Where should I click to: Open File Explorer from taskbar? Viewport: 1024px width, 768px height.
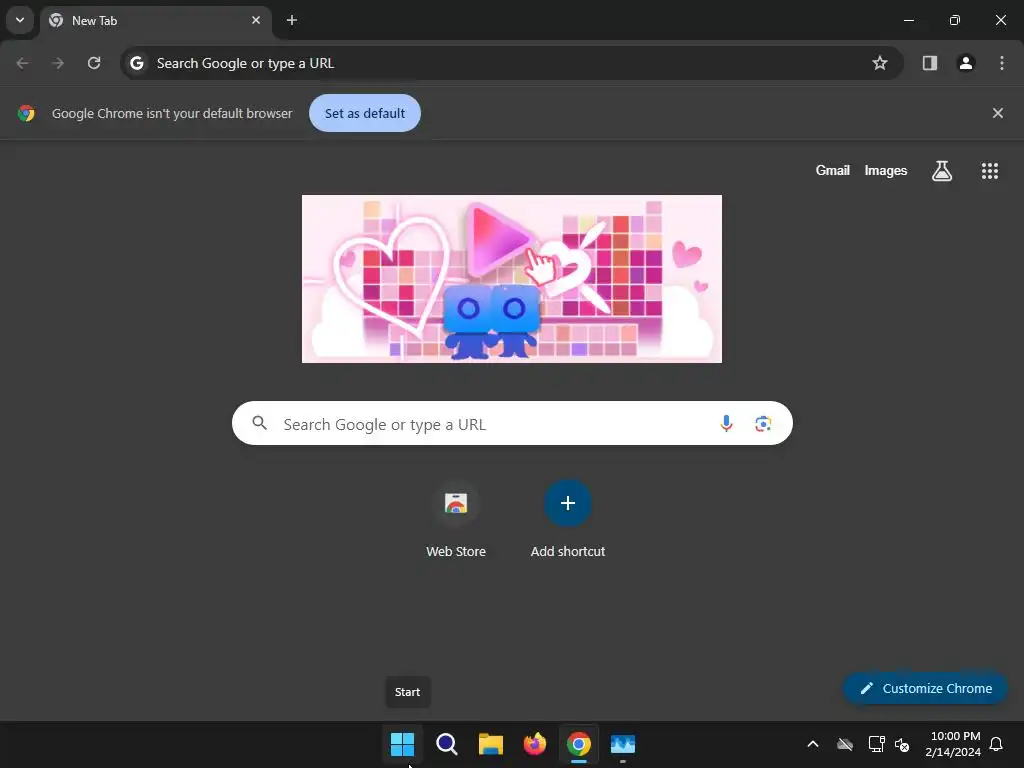490,744
